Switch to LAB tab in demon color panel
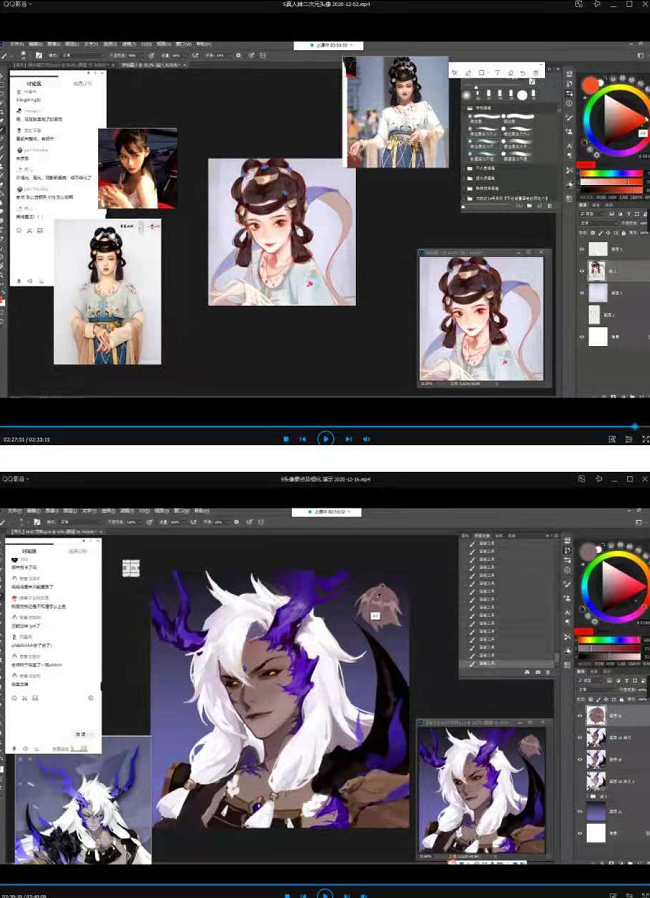The image size is (650, 898). pyautogui.click(x=621, y=664)
